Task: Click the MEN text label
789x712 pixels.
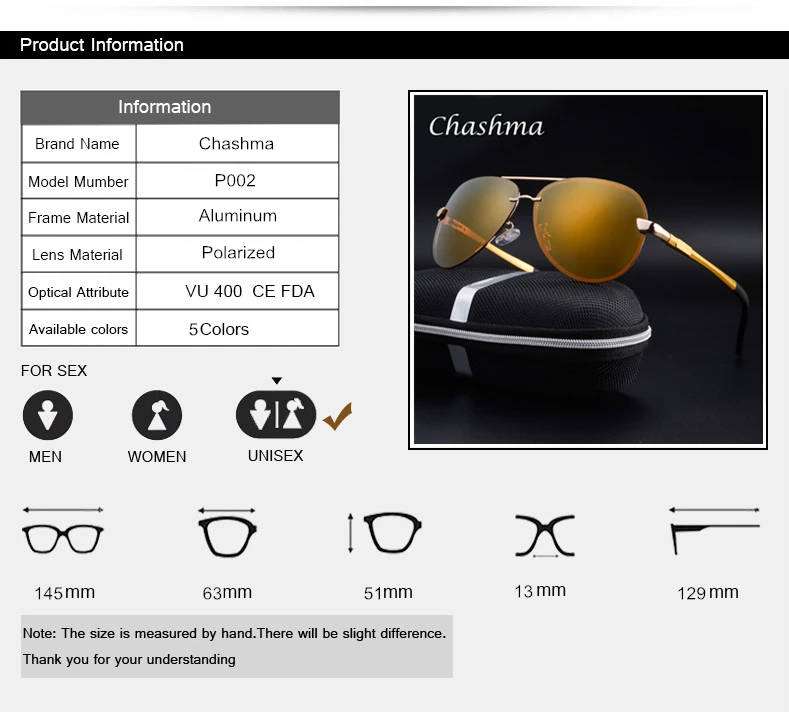Action: point(45,457)
